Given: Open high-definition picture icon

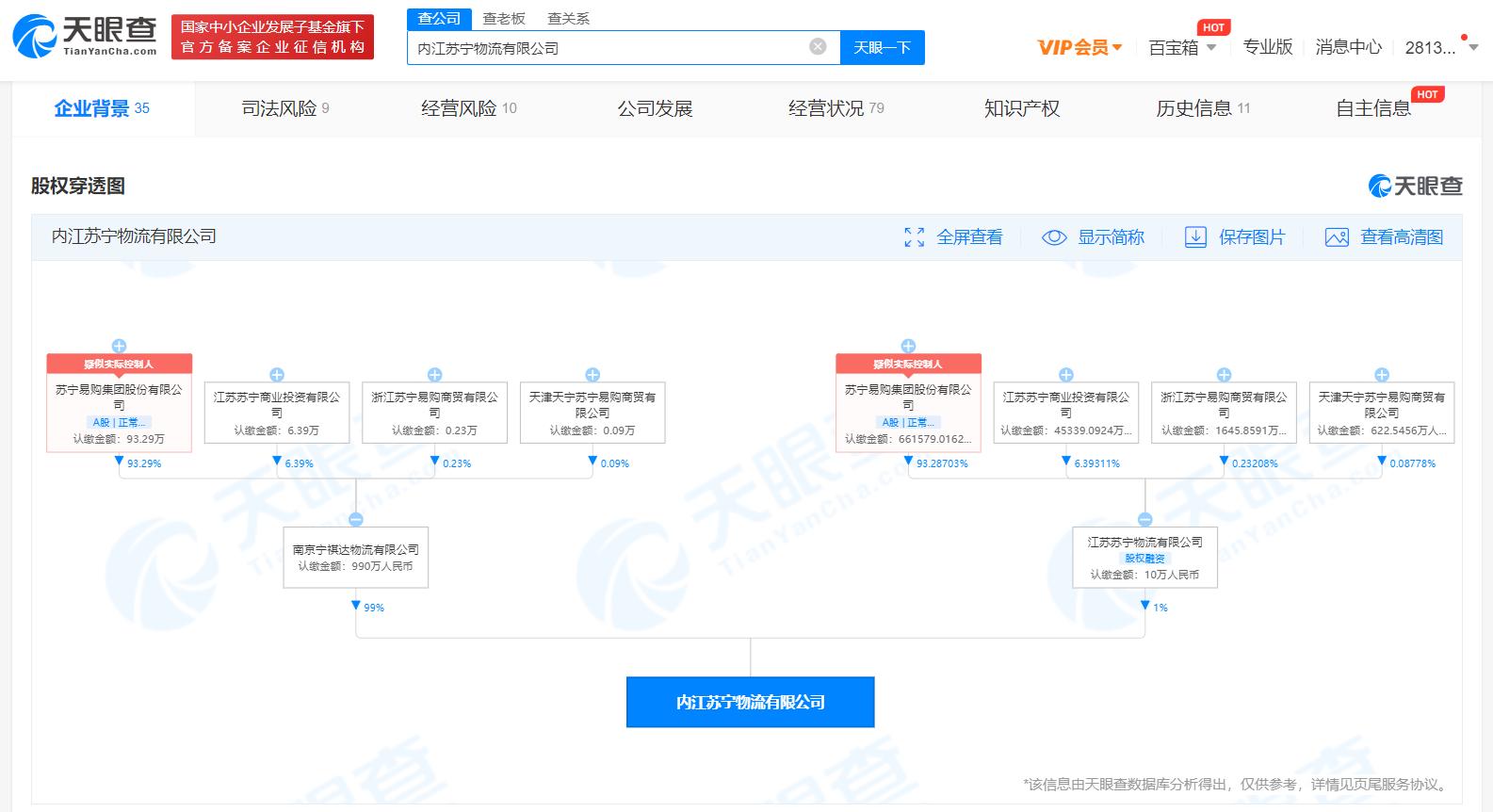Looking at the screenshot, I should pos(1337,237).
